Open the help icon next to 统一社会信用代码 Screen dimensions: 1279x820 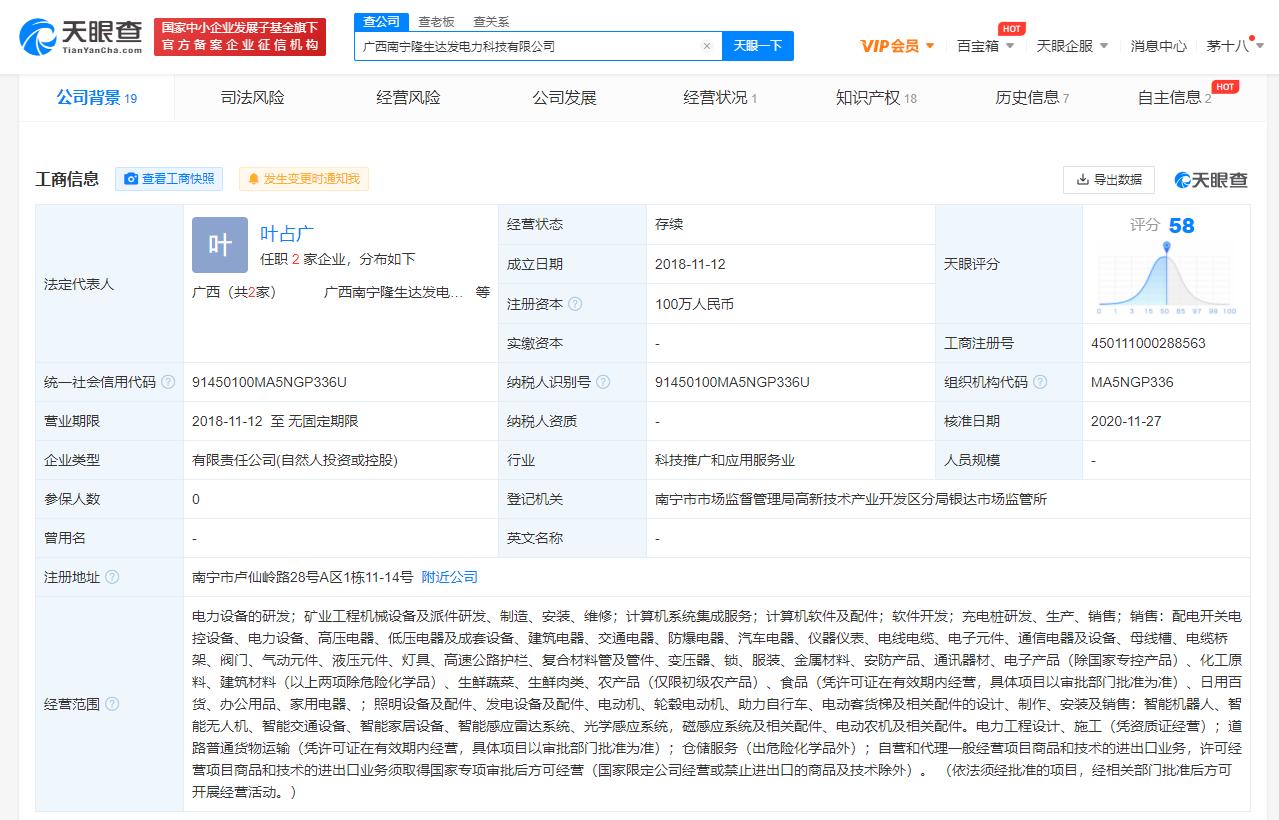168,382
